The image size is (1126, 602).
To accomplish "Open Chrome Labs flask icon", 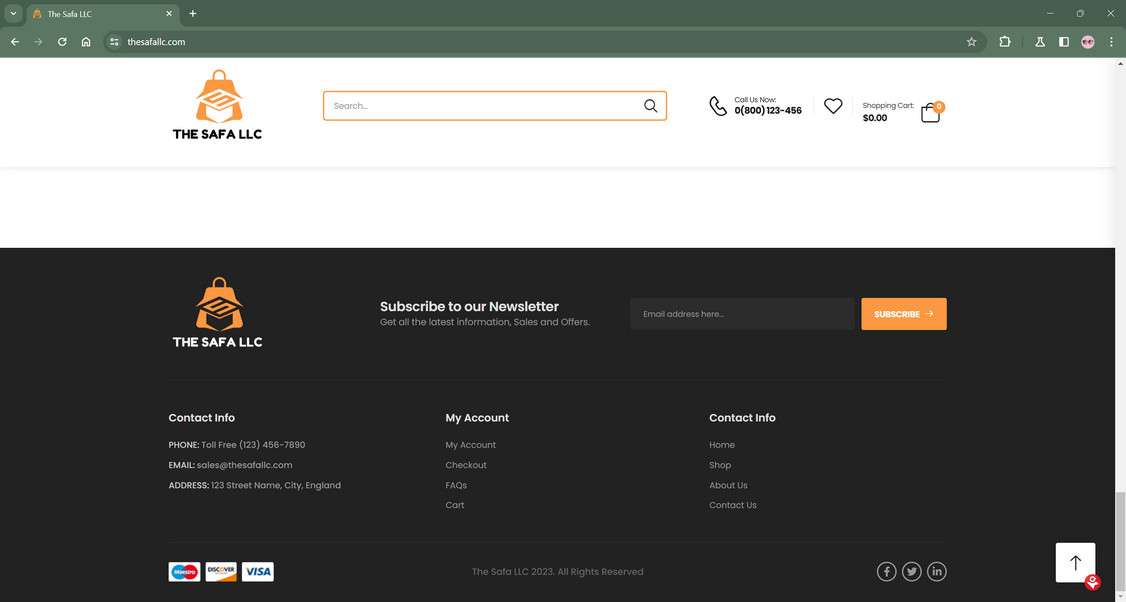I will pos(1040,42).
